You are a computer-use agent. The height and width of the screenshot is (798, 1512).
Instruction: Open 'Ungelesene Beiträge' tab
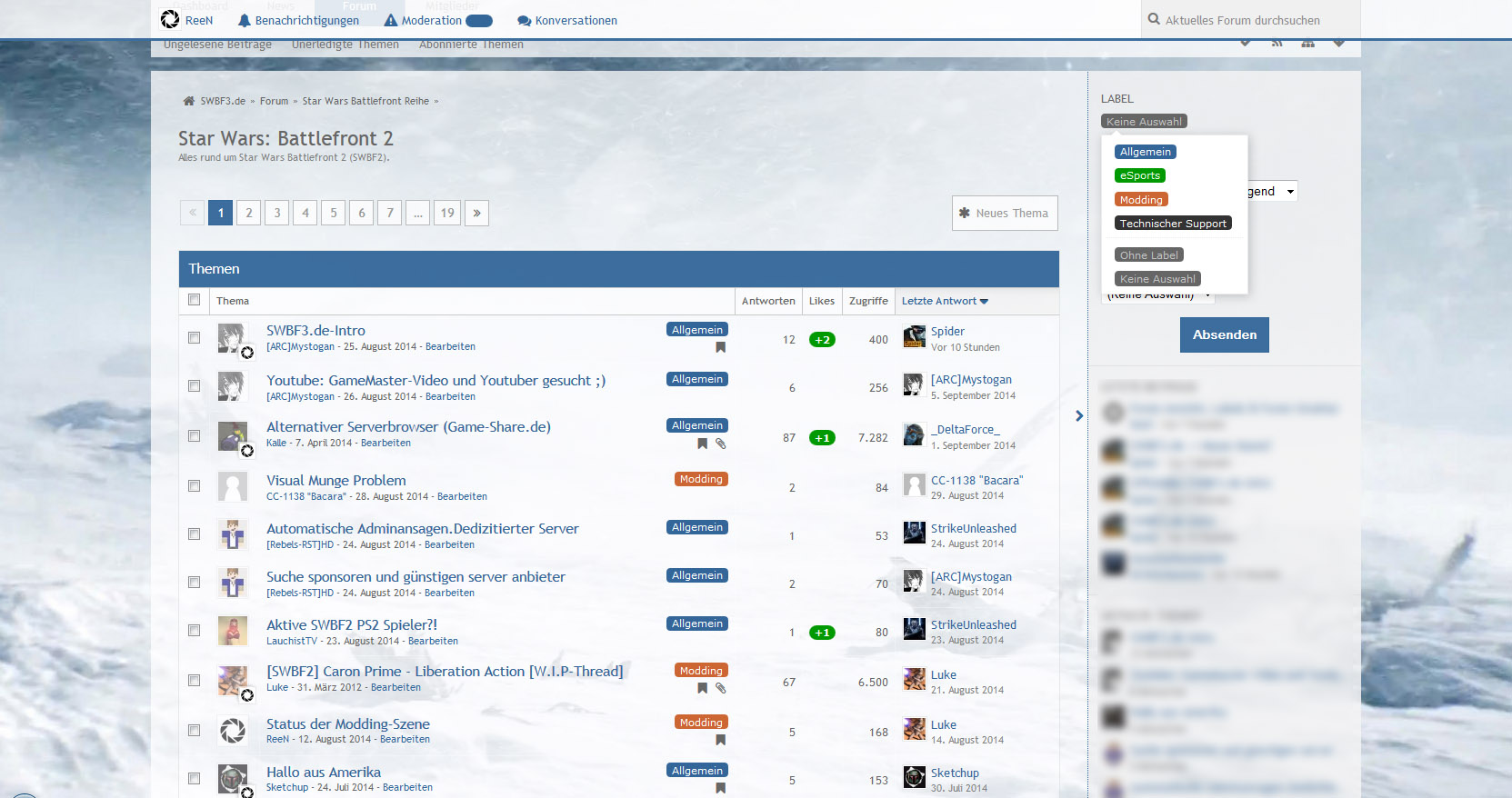click(217, 45)
